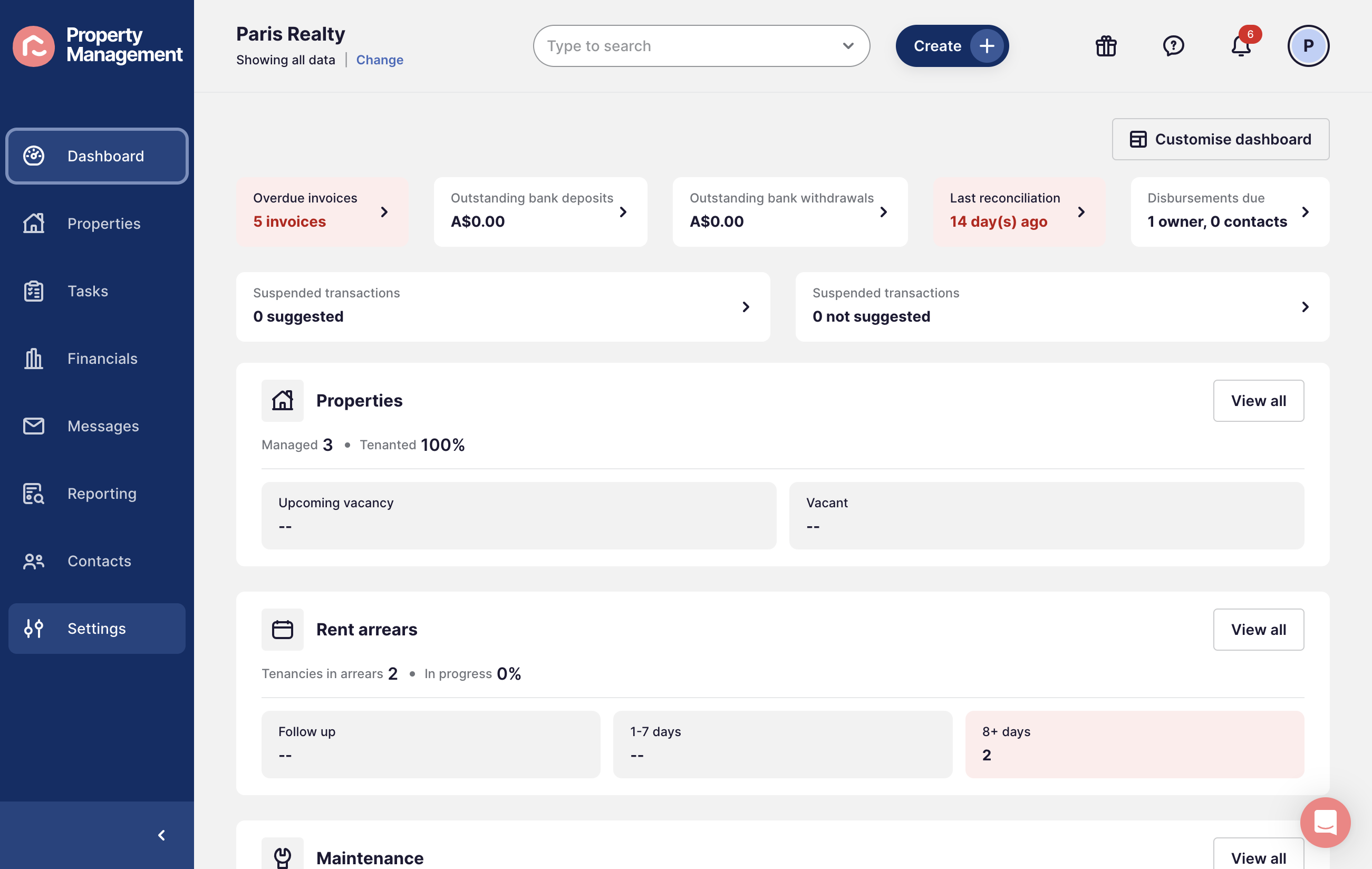The height and width of the screenshot is (869, 1372).
Task: Open the Upcoming vacancy tile
Action: click(518, 515)
